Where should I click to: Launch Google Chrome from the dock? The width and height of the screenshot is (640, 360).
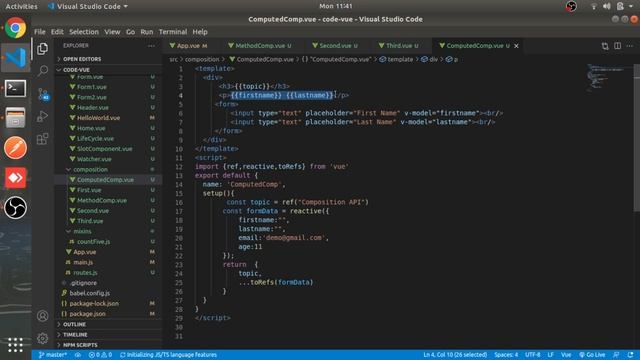pyautogui.click(x=16, y=28)
